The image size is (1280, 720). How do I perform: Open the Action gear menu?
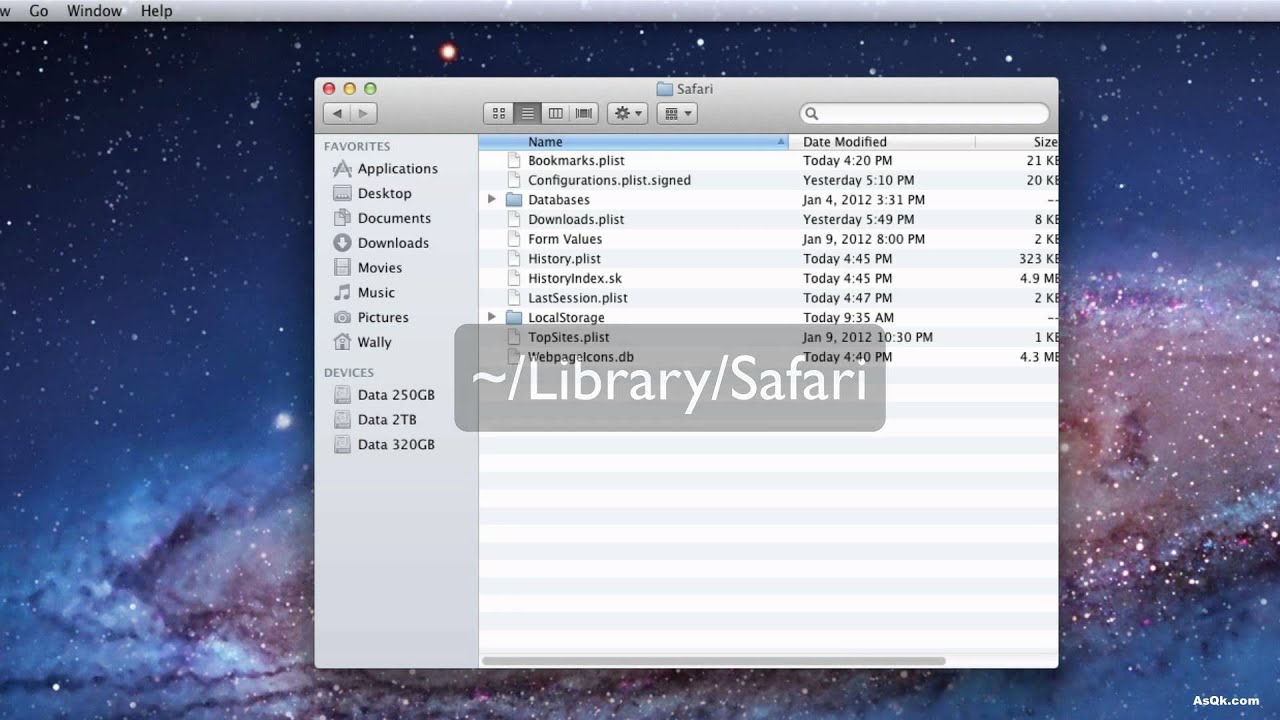[628, 114]
